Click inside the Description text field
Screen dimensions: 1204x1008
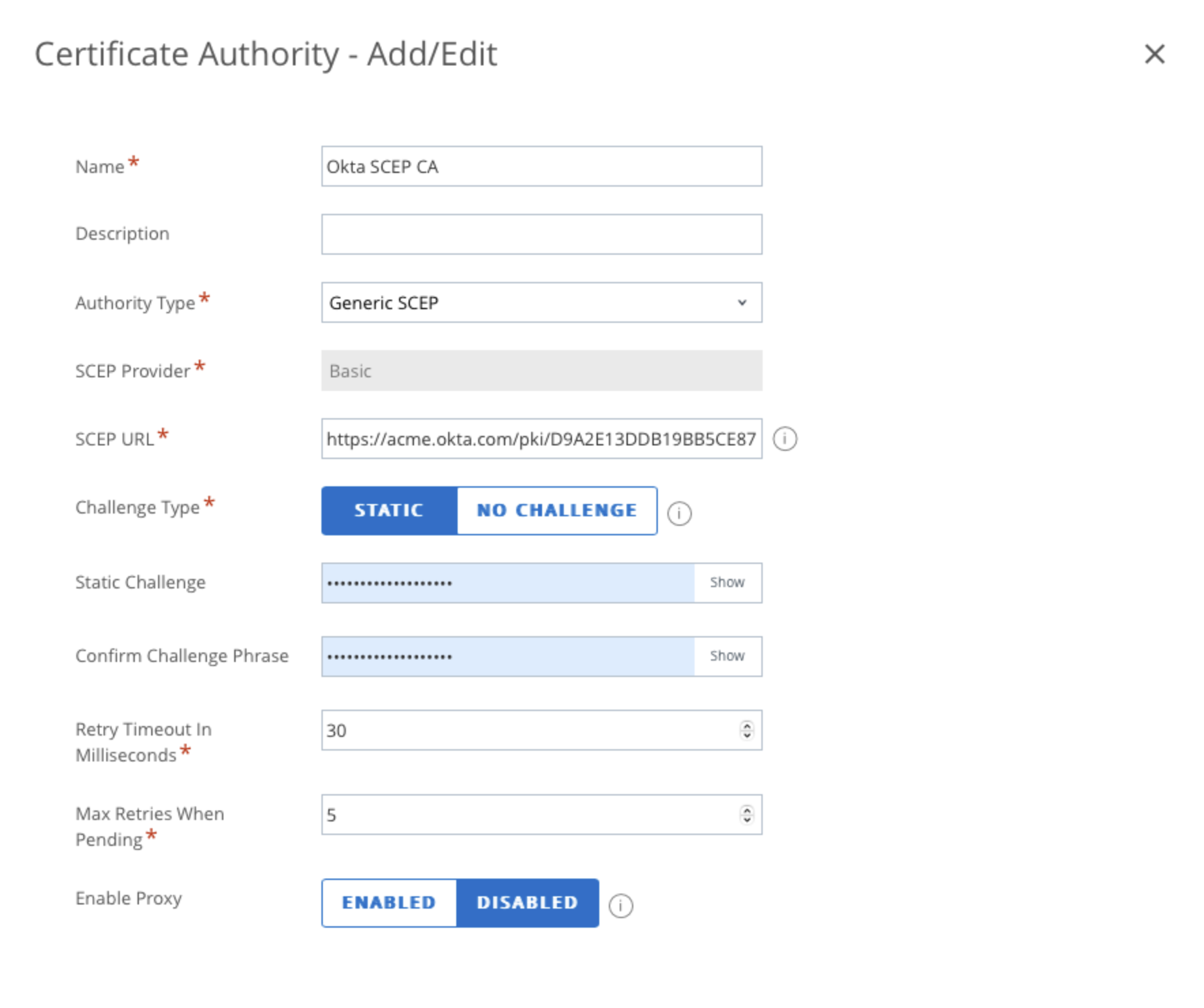pos(541,234)
